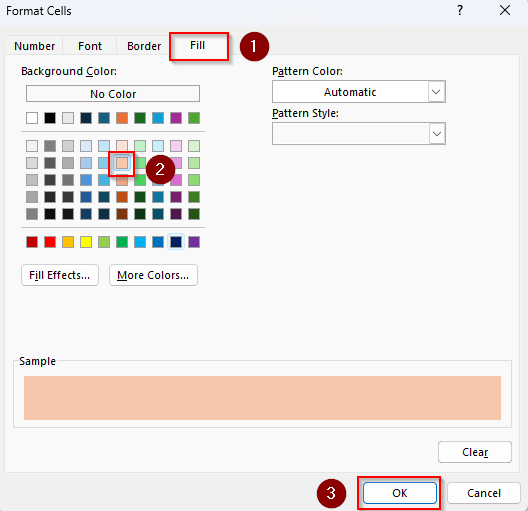
Task: Switch to the Font tab
Action: (x=90, y=46)
